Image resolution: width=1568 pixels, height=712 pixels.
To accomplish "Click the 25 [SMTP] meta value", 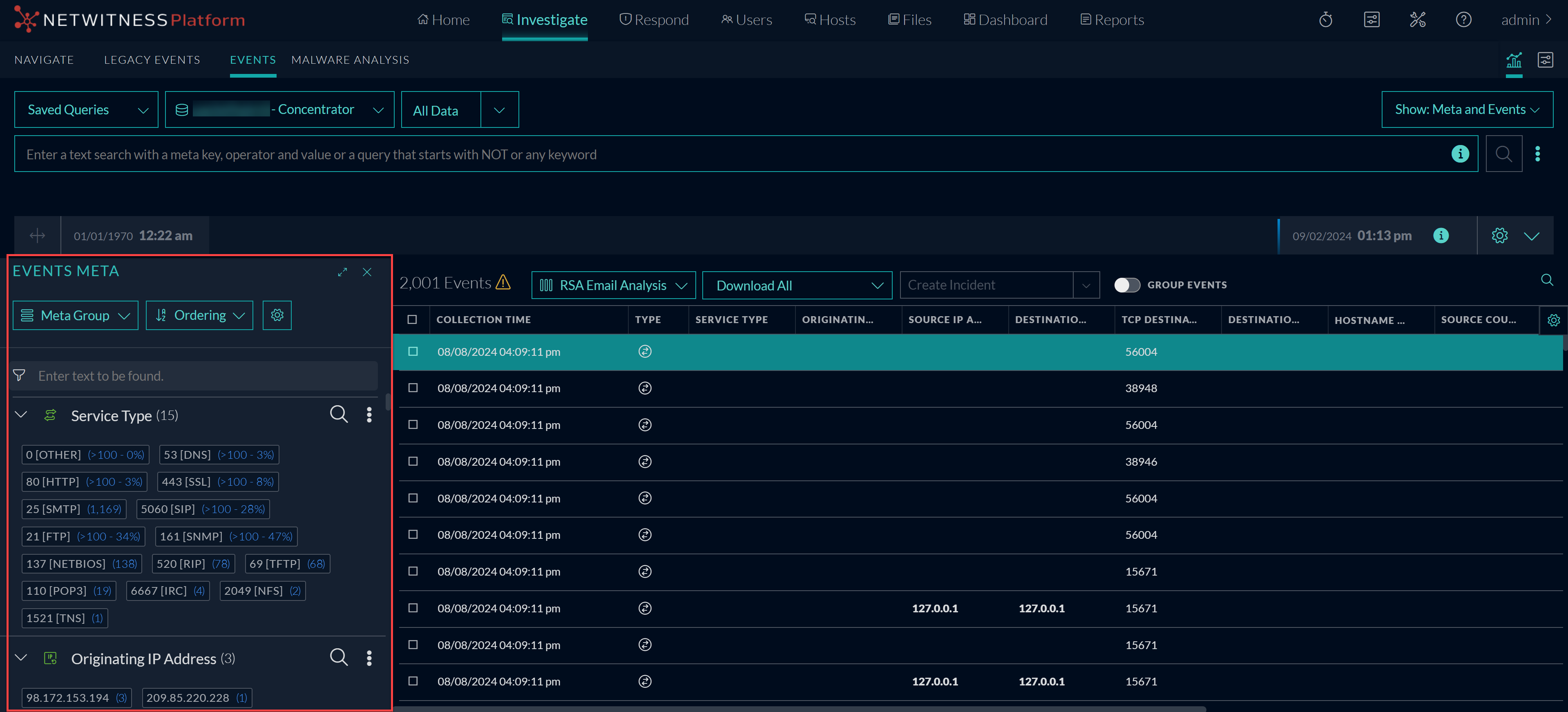I will pos(54,509).
